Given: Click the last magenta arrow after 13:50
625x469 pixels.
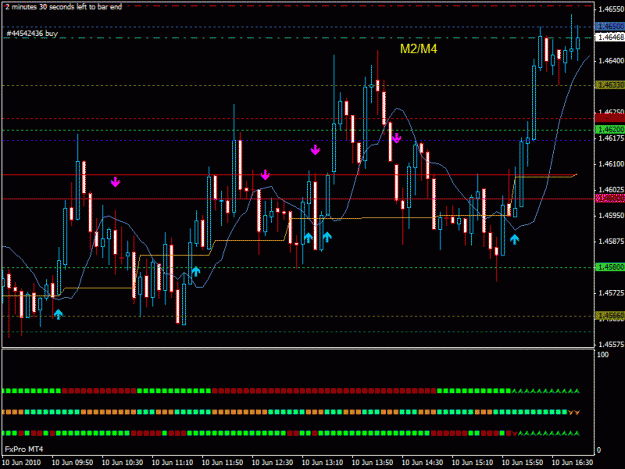Looking at the screenshot, I should [396, 138].
